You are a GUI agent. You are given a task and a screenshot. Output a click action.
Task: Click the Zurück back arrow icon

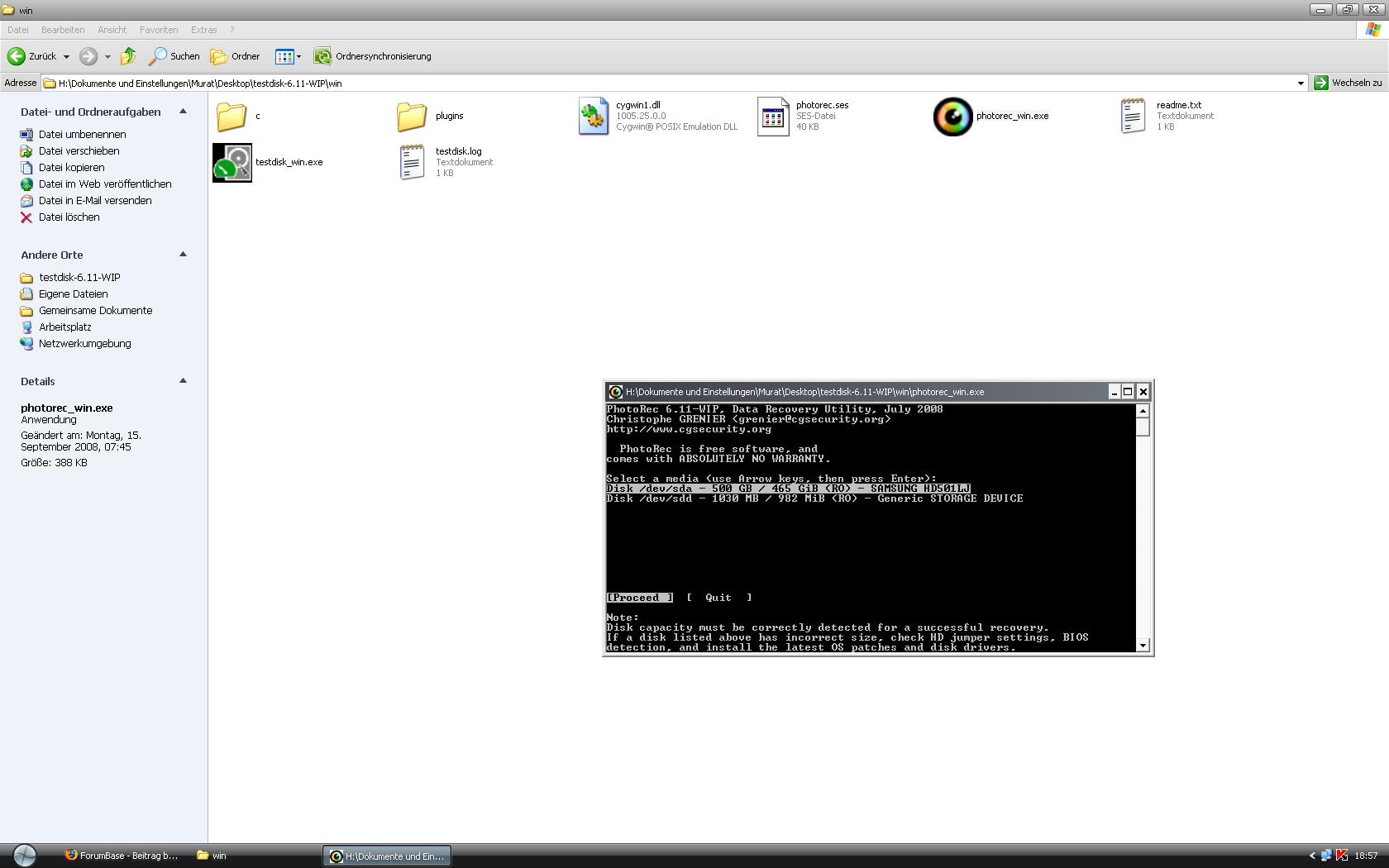pyautogui.click(x=16, y=56)
